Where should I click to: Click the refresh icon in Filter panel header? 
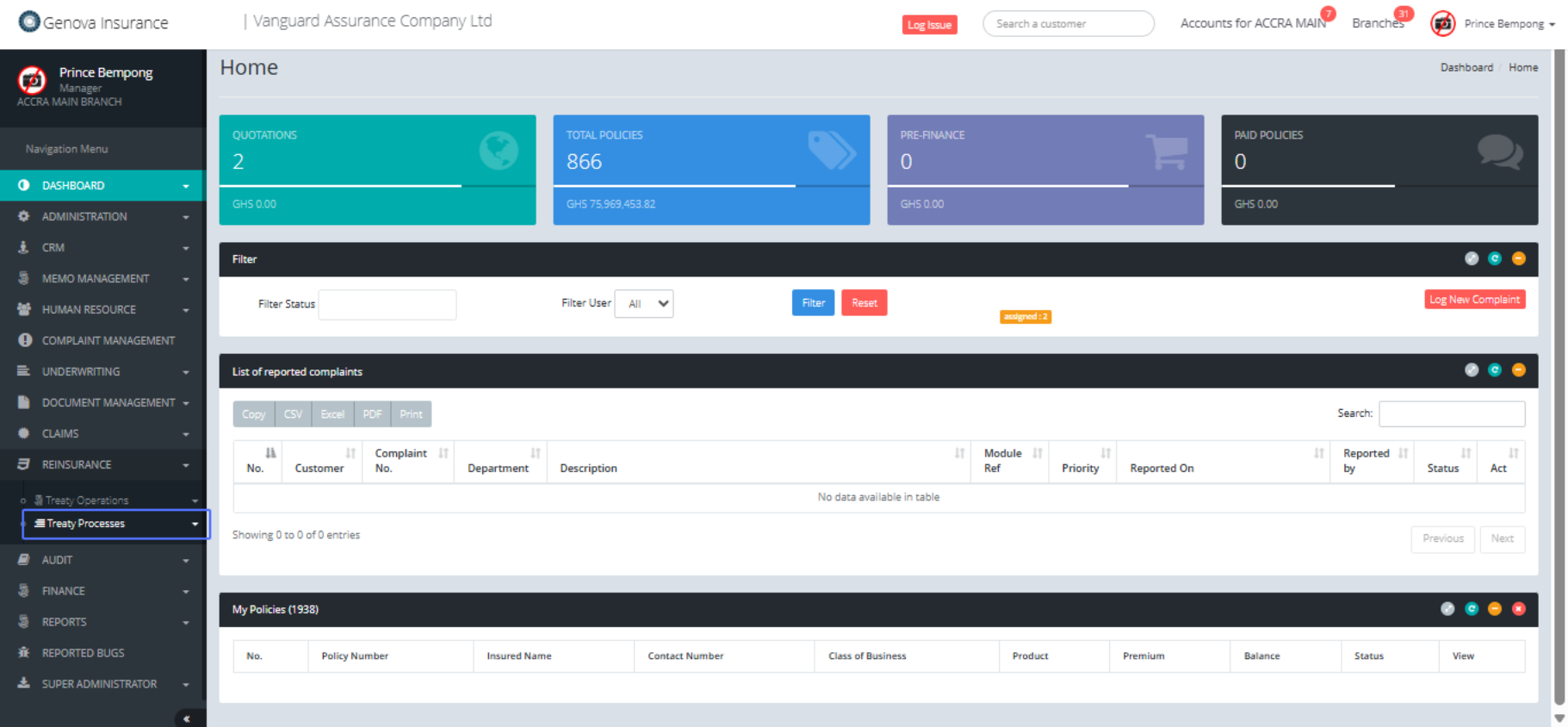point(1495,258)
